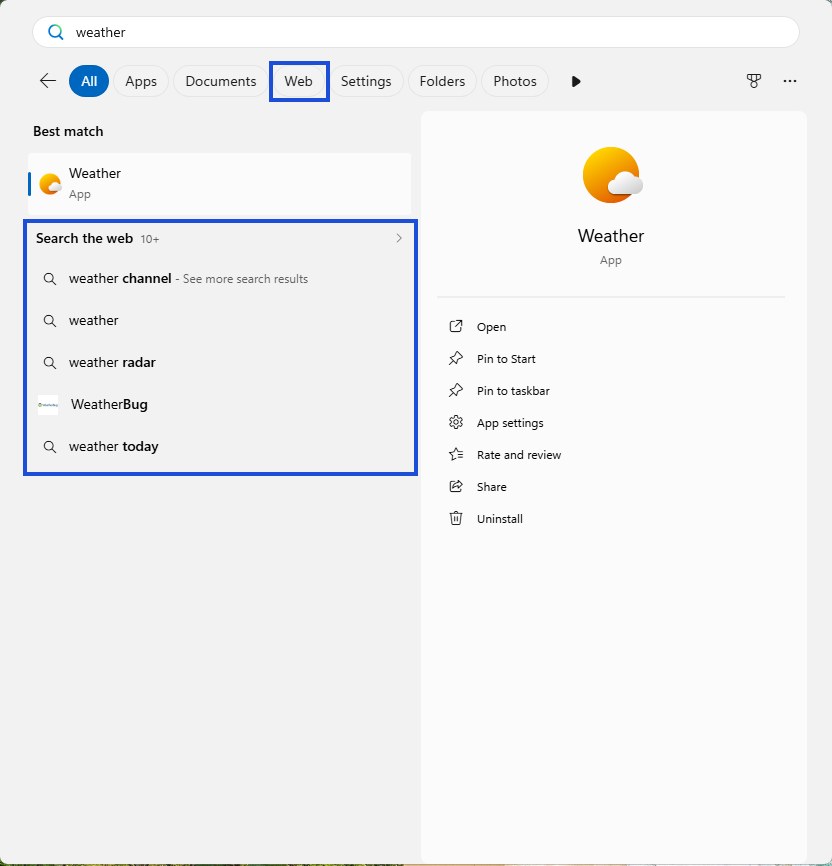The height and width of the screenshot is (866, 832).
Task: Show more filters with the play arrow
Action: point(576,82)
